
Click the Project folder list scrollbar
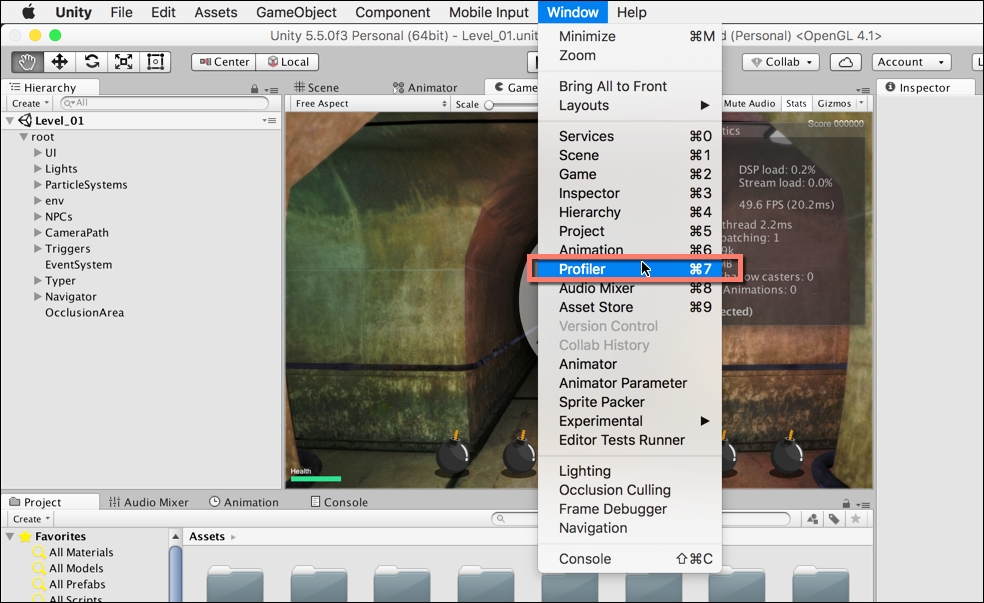coord(176,574)
